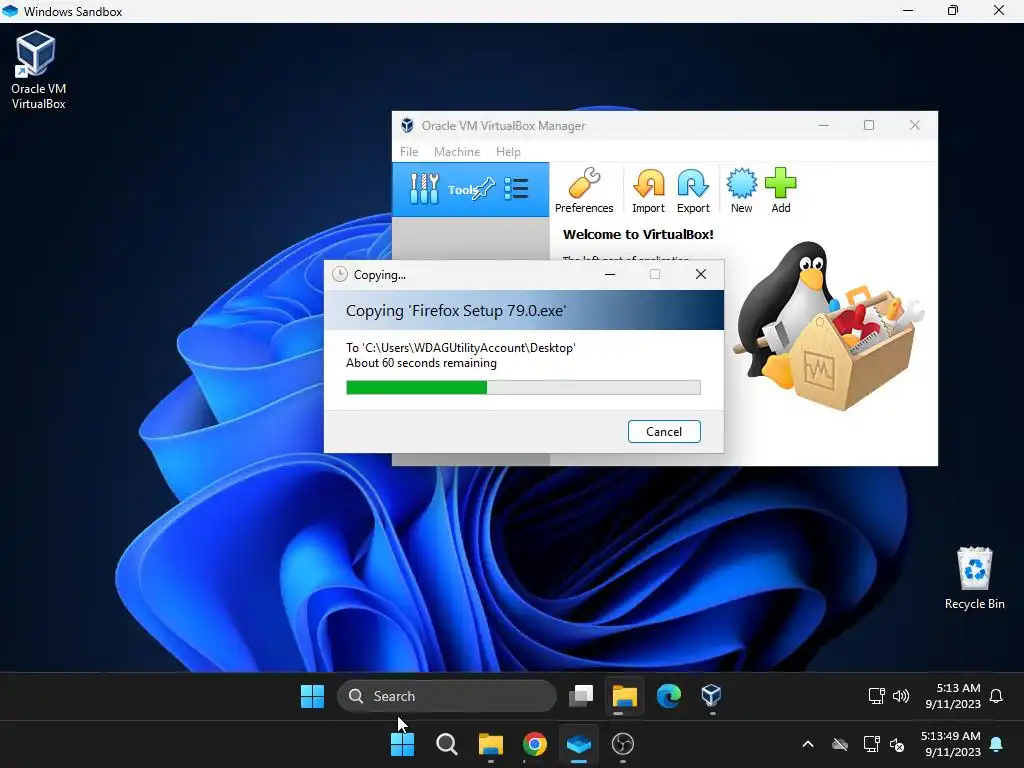Click the copy progress bar
The width and height of the screenshot is (1024, 768).
(523, 387)
